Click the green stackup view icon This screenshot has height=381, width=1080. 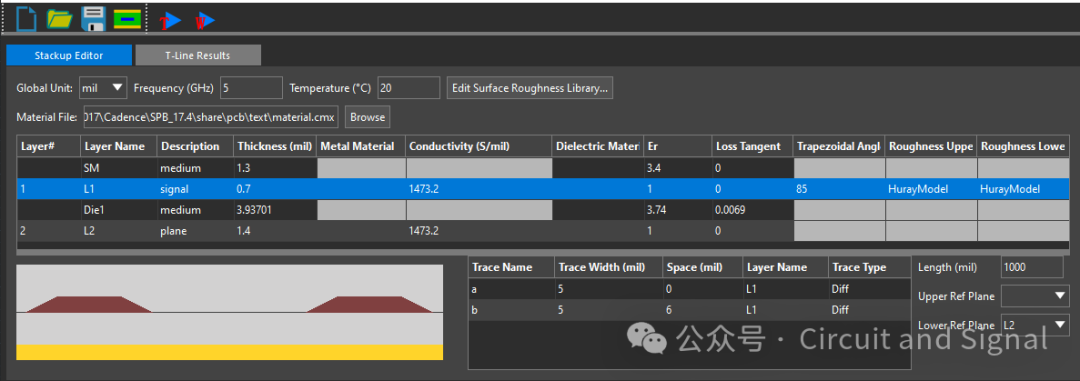click(x=127, y=19)
